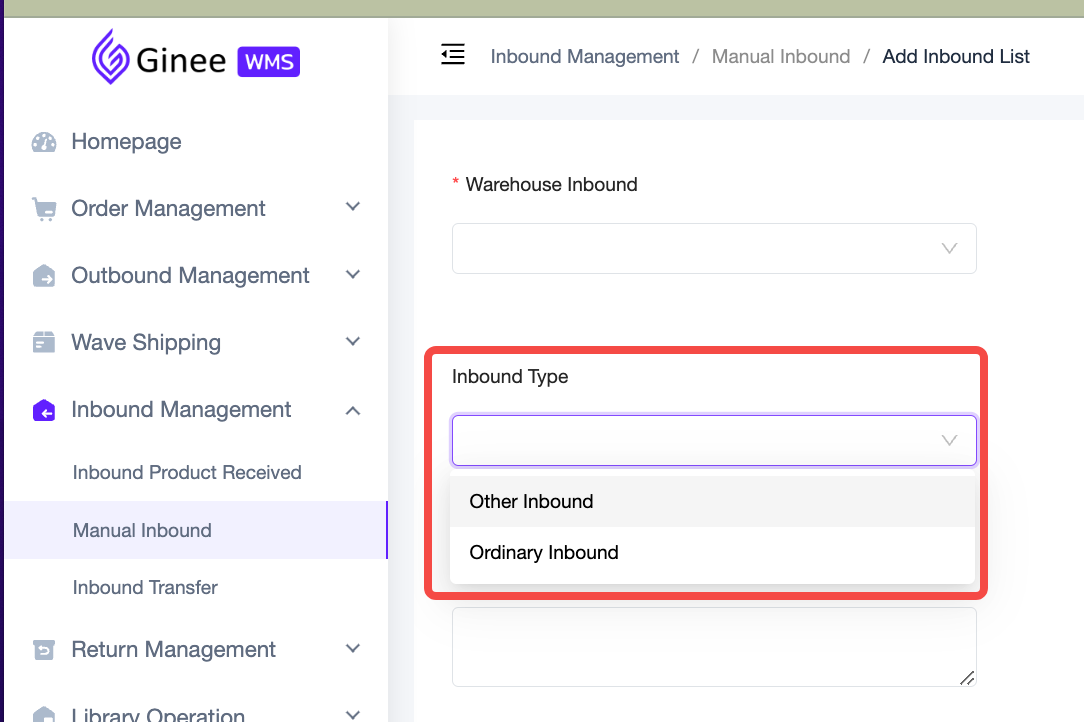Click the Order Management cart icon
The height and width of the screenshot is (722, 1084).
tap(44, 209)
